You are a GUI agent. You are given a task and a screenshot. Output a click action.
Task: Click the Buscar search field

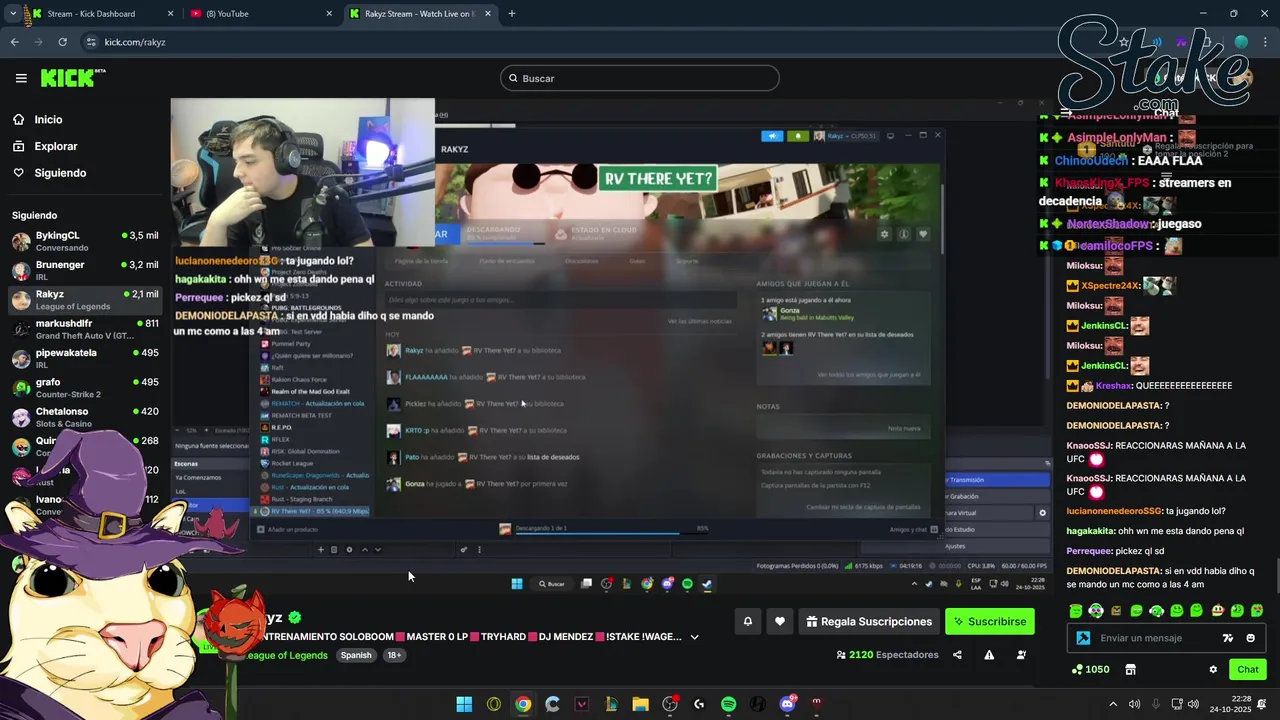pyautogui.click(x=640, y=78)
